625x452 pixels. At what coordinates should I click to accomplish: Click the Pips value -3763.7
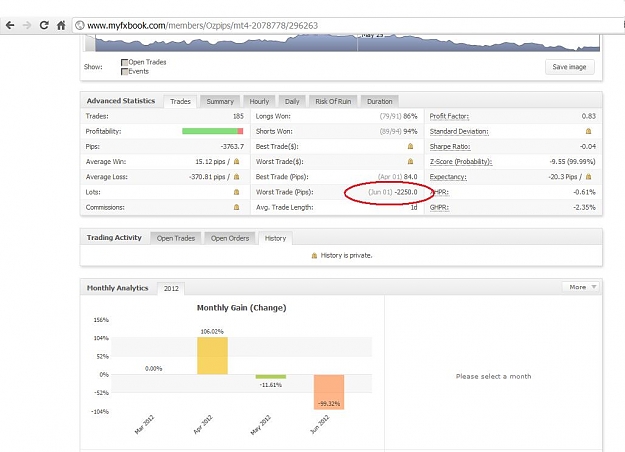point(232,146)
